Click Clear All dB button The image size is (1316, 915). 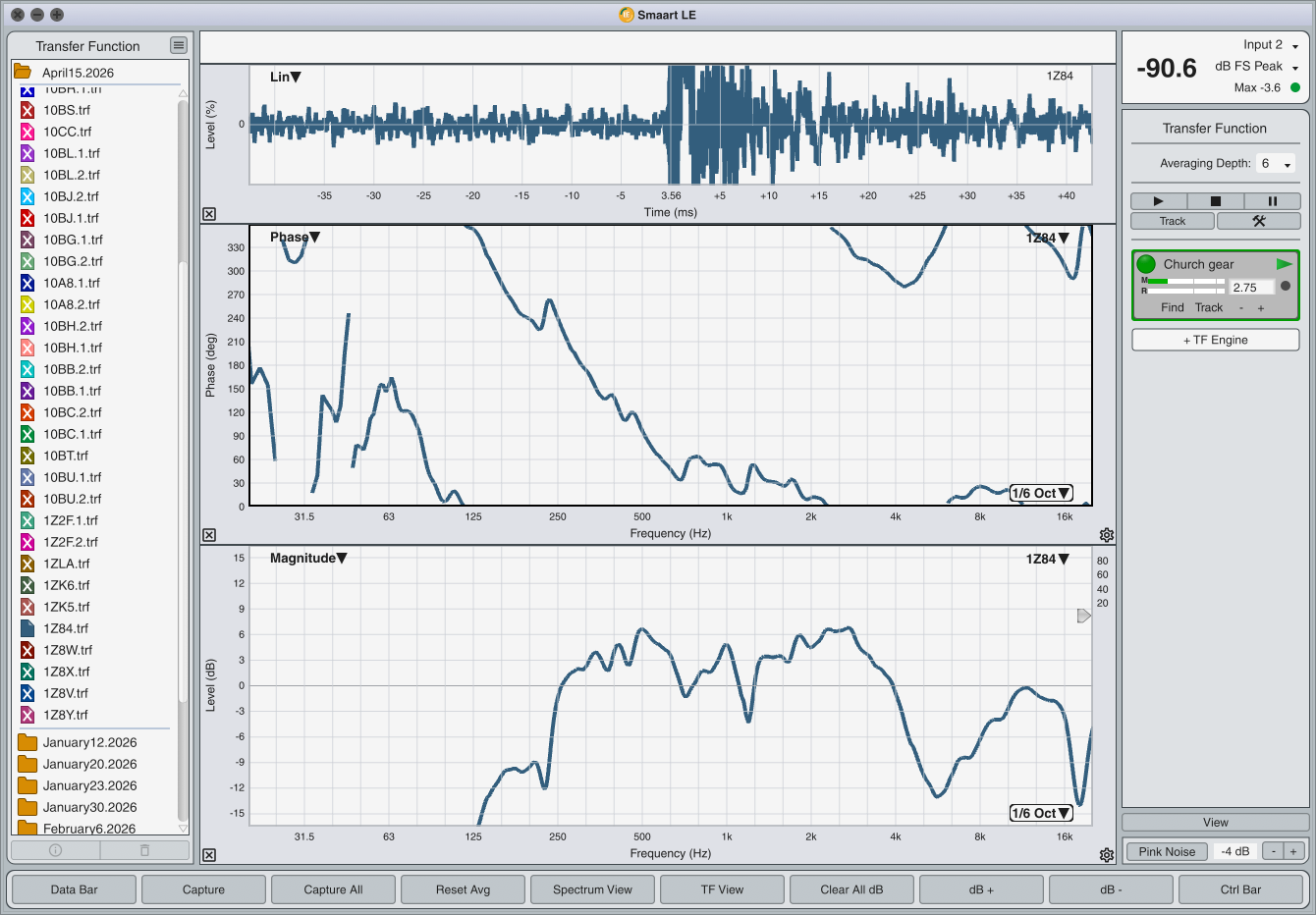tap(852, 889)
